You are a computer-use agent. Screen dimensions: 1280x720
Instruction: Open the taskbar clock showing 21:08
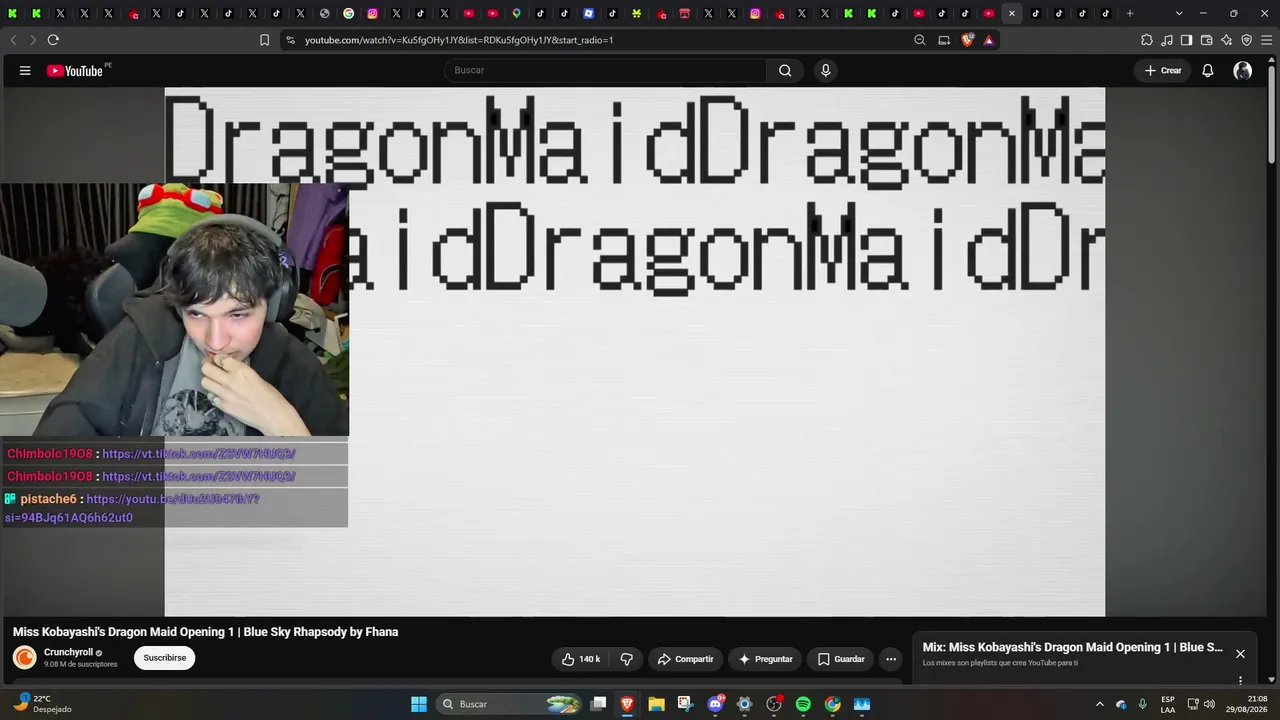(1247, 704)
